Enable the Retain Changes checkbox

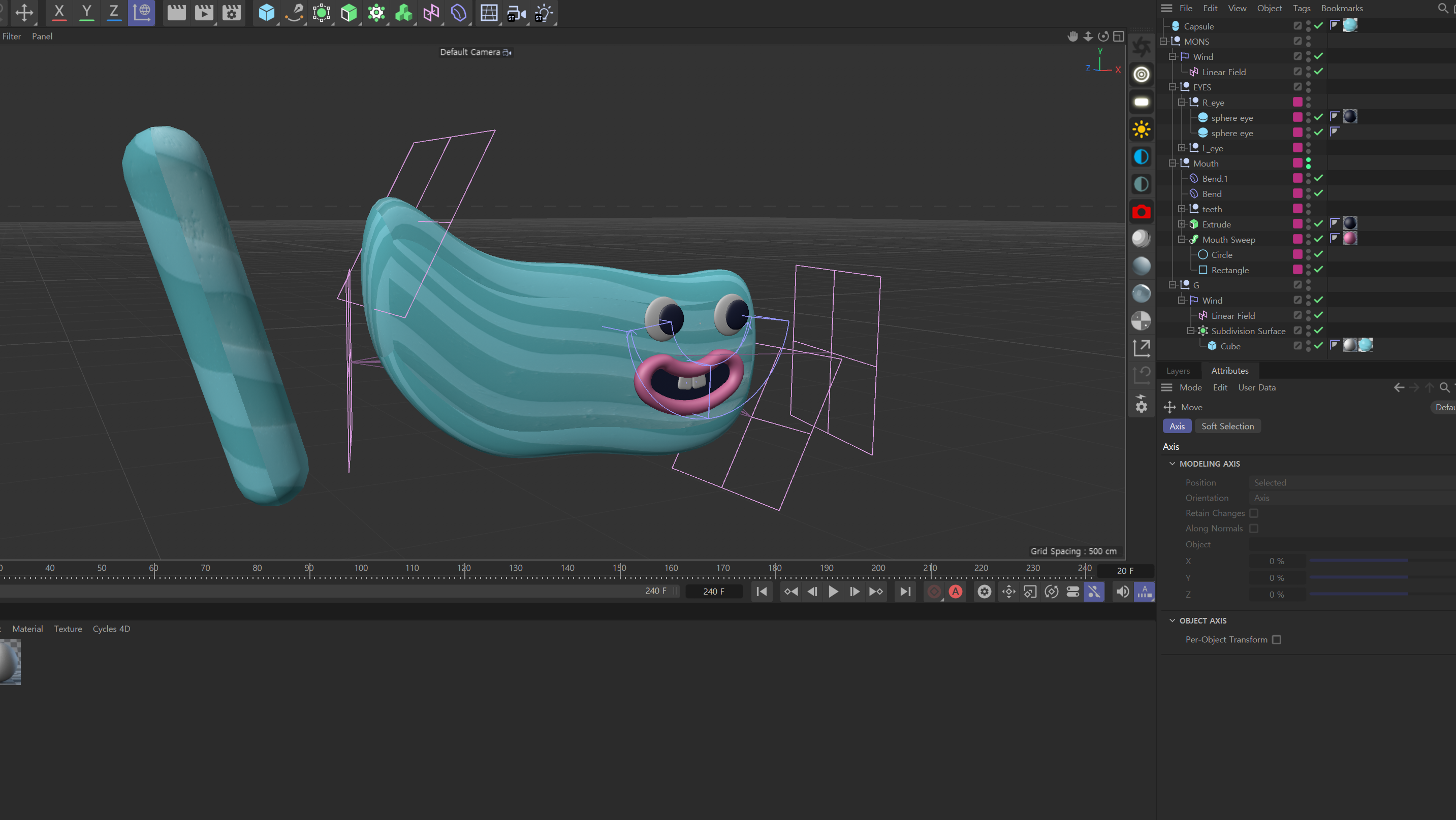pos(1254,513)
